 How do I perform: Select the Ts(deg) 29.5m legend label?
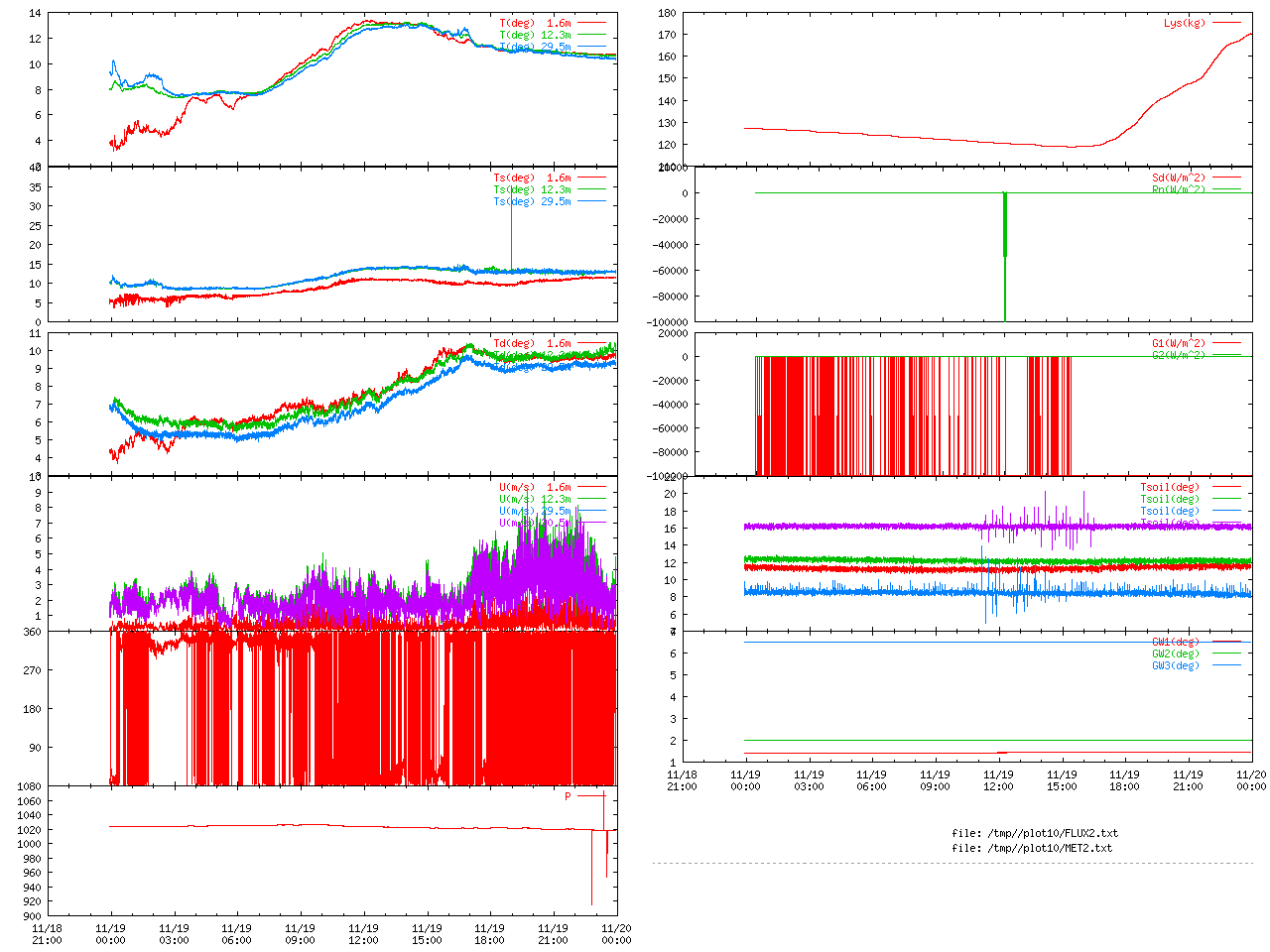(x=532, y=202)
